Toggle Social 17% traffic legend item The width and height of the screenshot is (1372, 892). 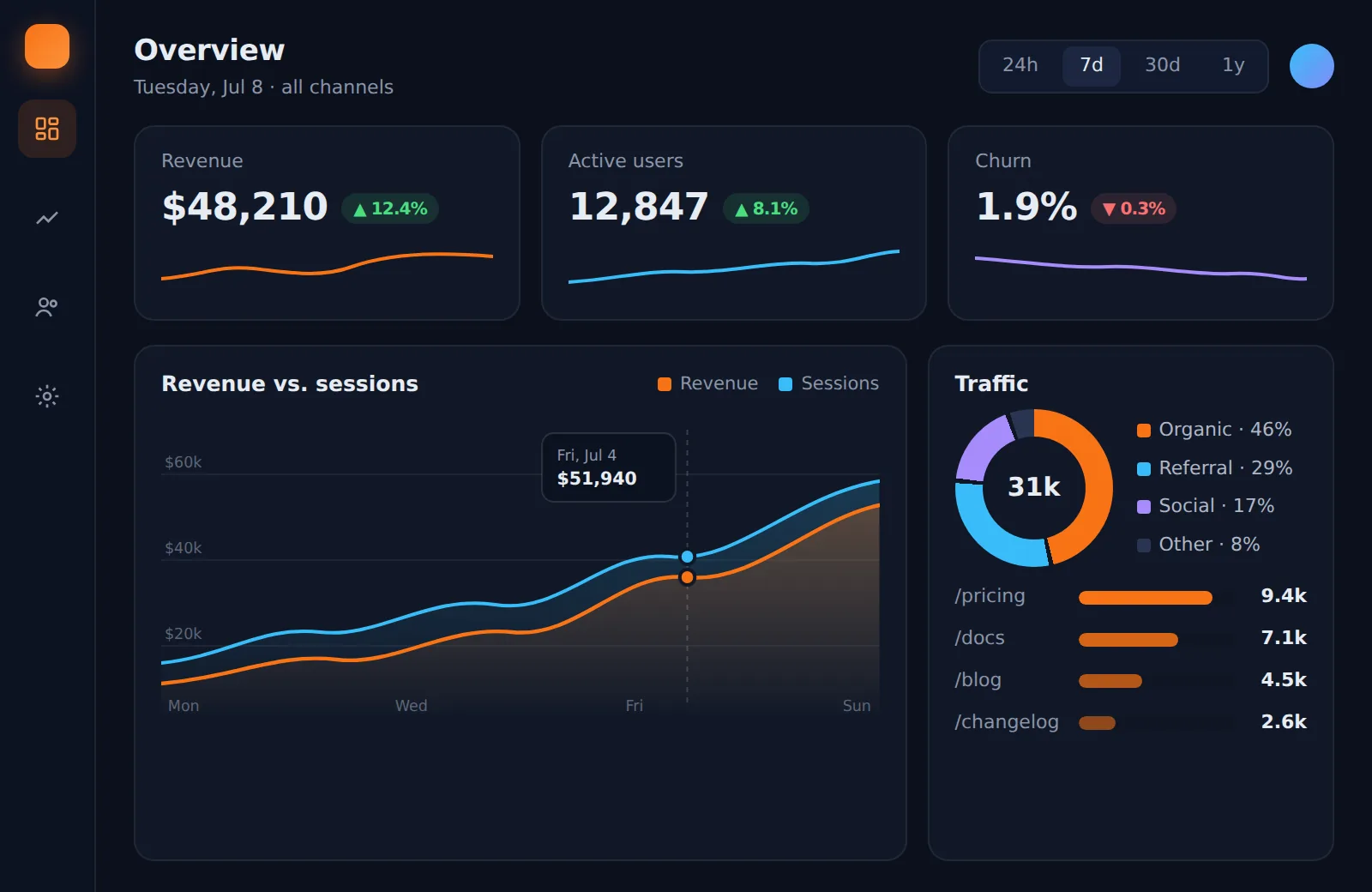click(x=1206, y=506)
